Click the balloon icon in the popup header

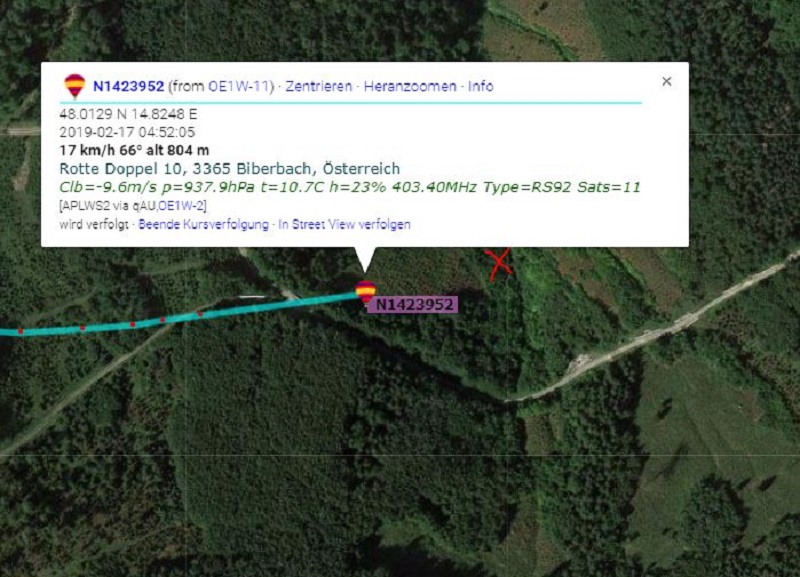point(74,85)
